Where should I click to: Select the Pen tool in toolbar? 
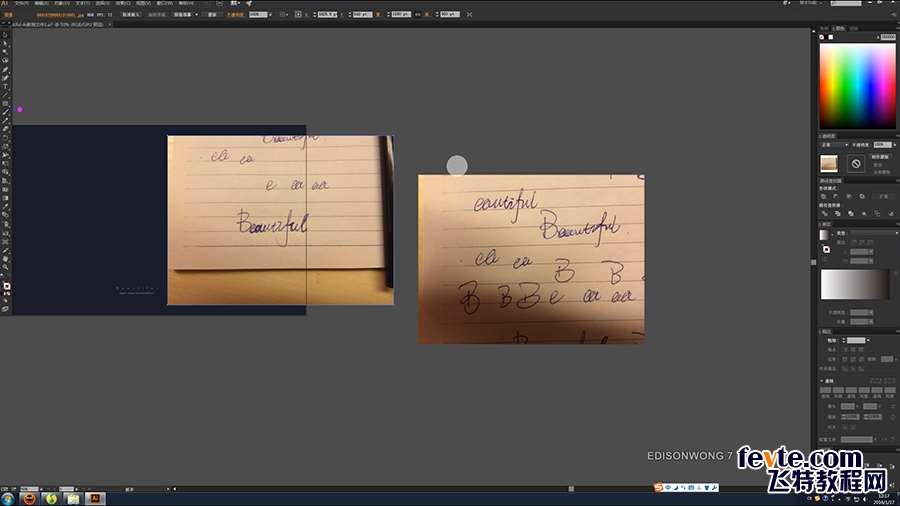(x=5, y=69)
